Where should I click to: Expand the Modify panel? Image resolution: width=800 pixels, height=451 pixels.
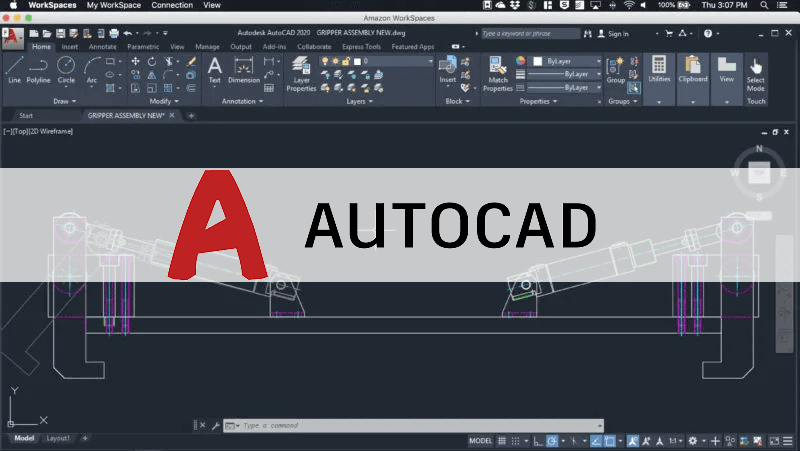click(x=164, y=101)
